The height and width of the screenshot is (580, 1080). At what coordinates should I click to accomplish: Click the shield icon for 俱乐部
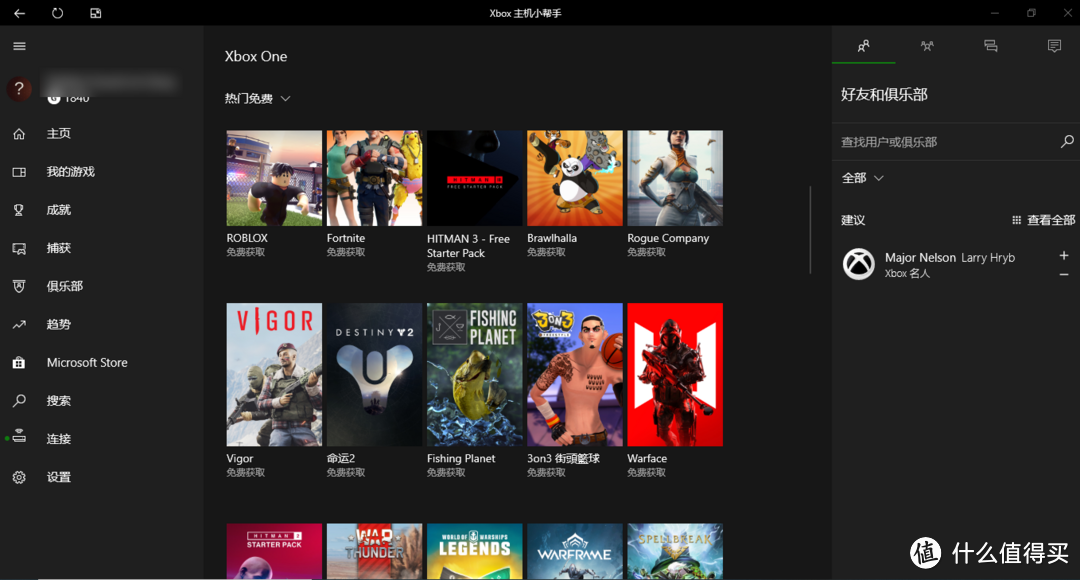(x=19, y=287)
